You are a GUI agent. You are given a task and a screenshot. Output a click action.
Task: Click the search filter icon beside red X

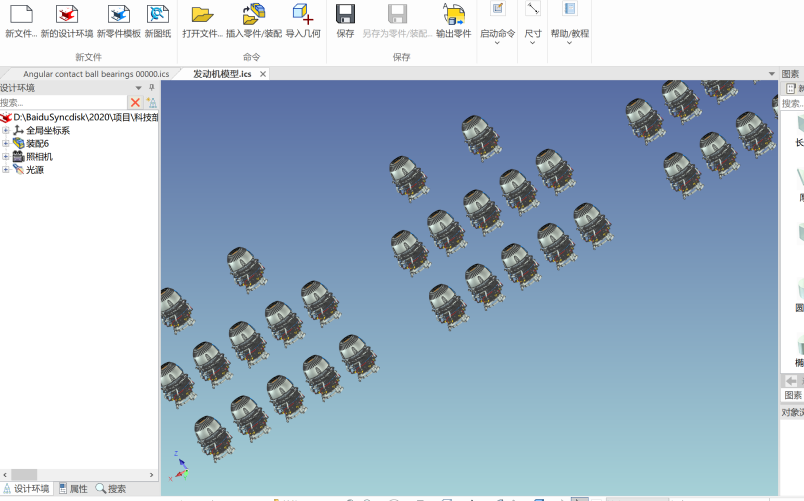[x=152, y=103]
